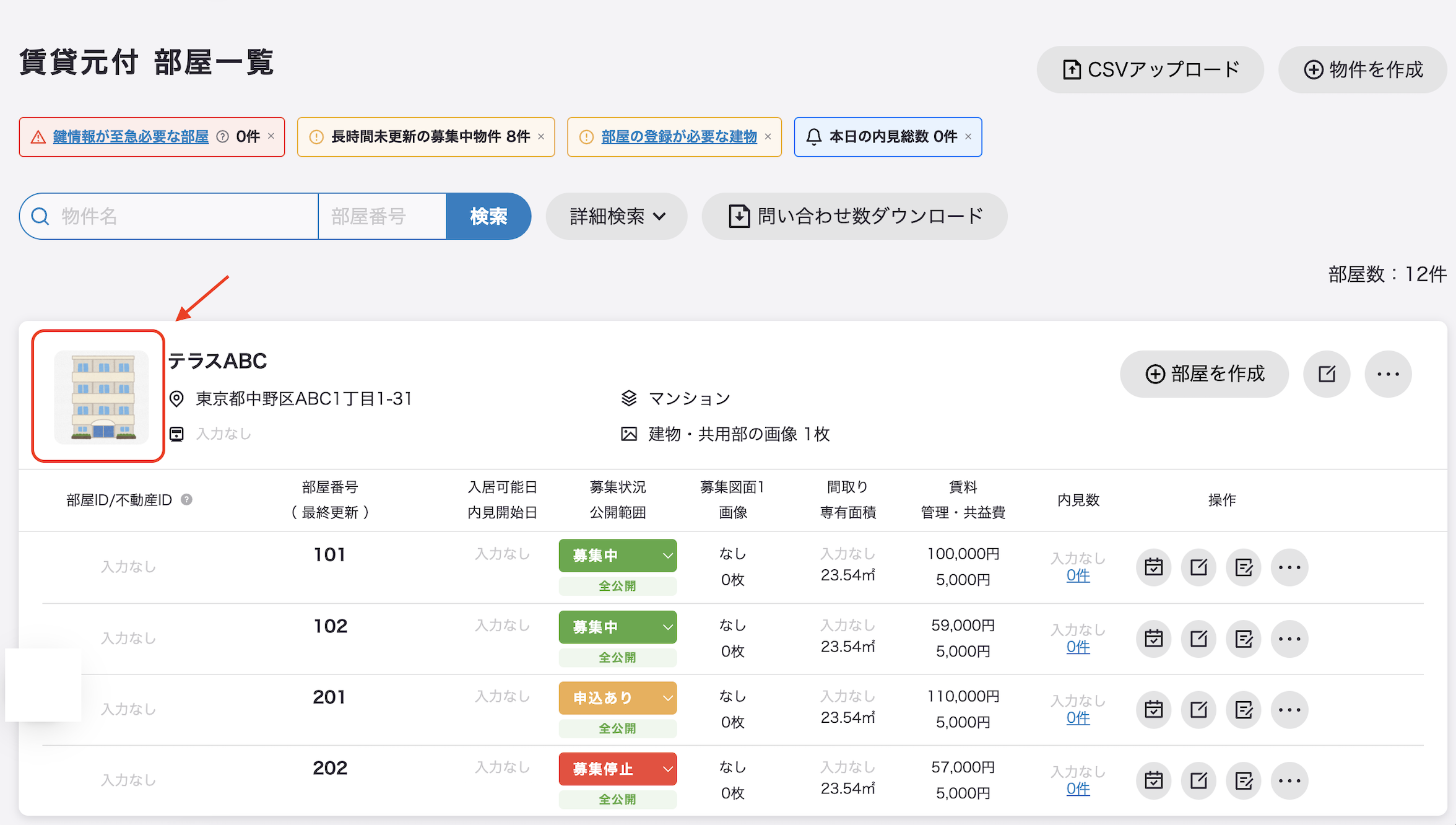Click the CSVアップロード button
Image resolution: width=1456 pixels, height=825 pixels.
(1150, 69)
